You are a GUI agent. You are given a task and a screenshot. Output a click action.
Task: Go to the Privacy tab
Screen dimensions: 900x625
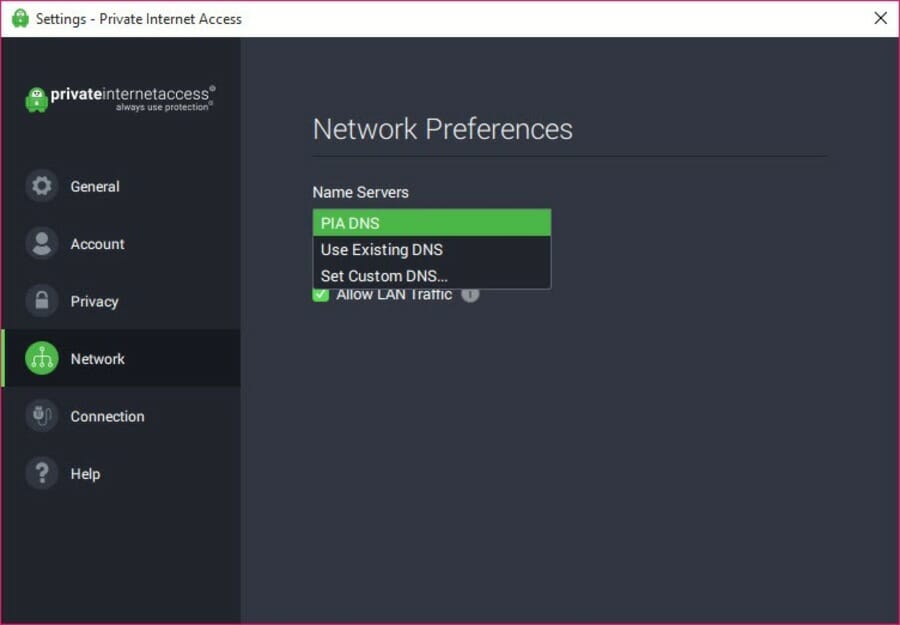pos(121,301)
